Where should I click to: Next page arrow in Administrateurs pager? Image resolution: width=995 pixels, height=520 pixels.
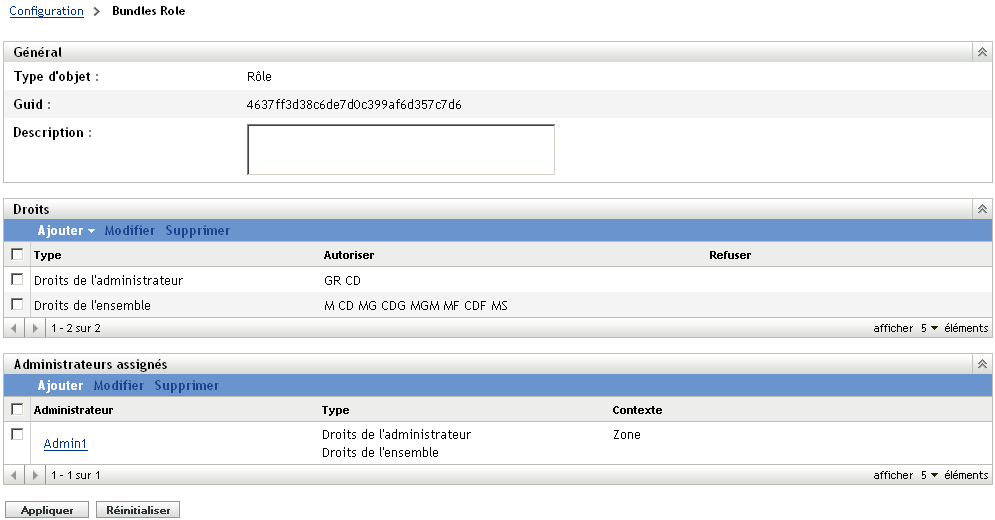[35, 475]
